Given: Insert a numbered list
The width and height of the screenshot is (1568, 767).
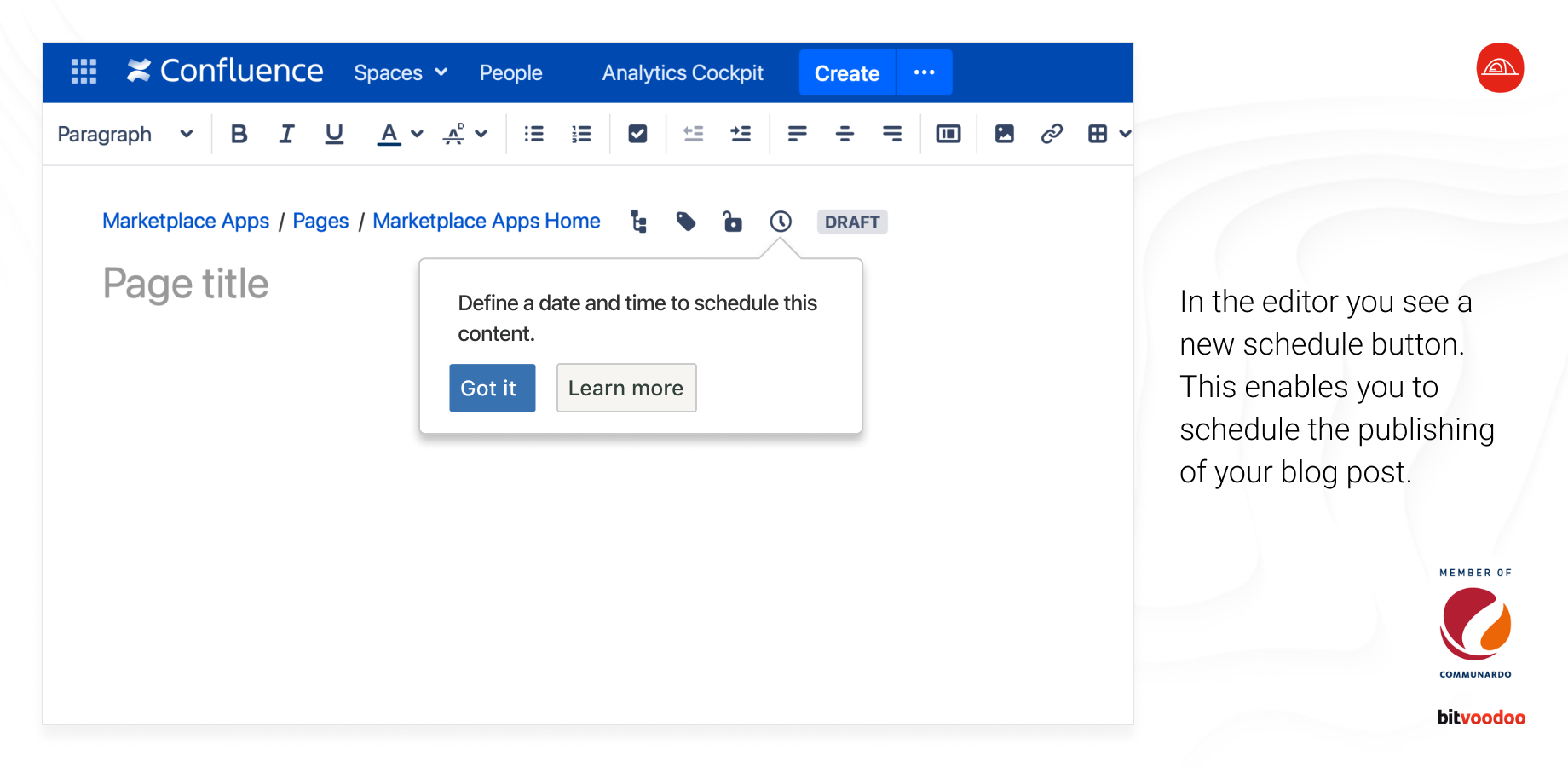Looking at the screenshot, I should [x=581, y=134].
